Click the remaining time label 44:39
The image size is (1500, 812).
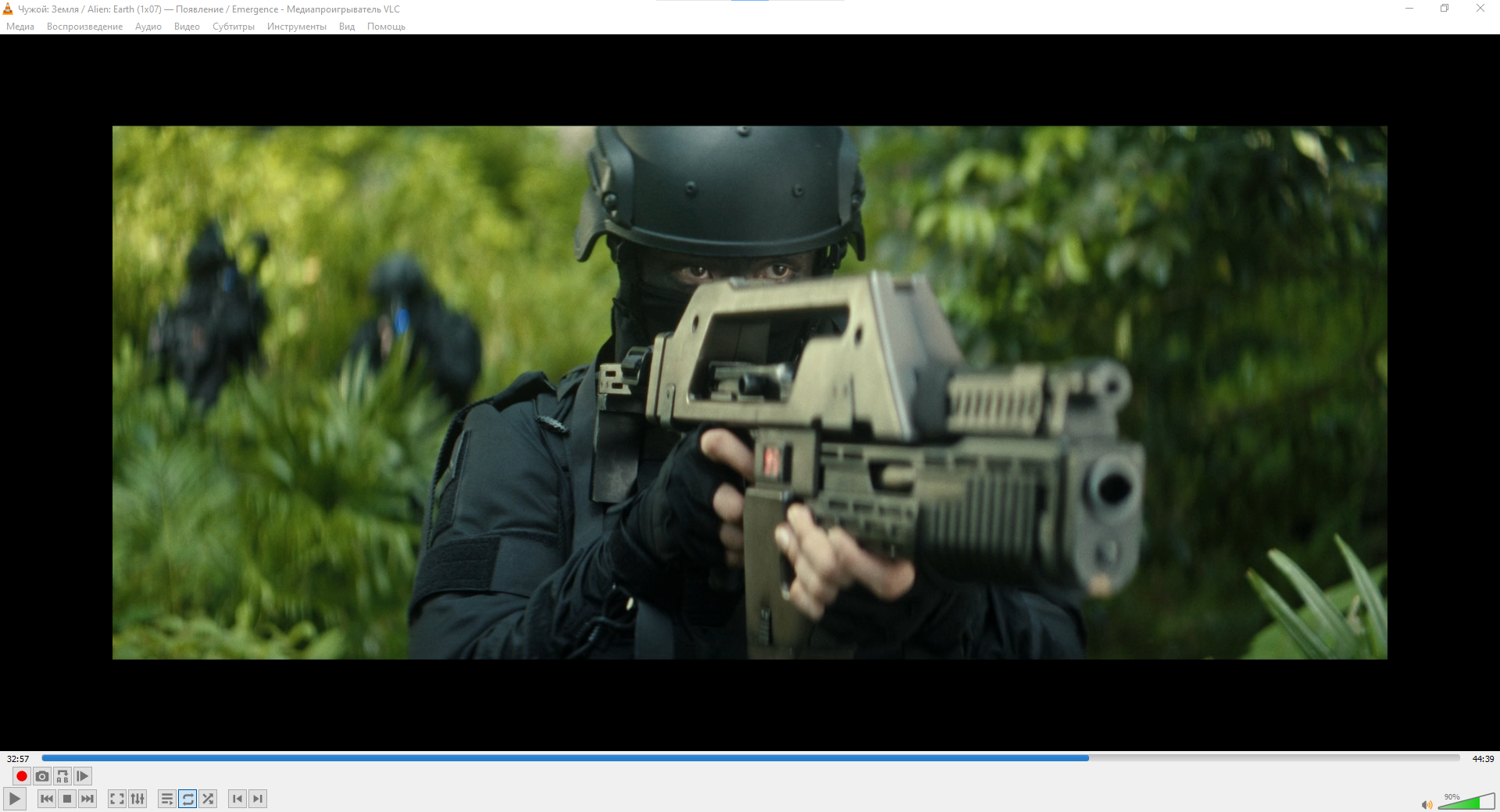coord(1482,759)
